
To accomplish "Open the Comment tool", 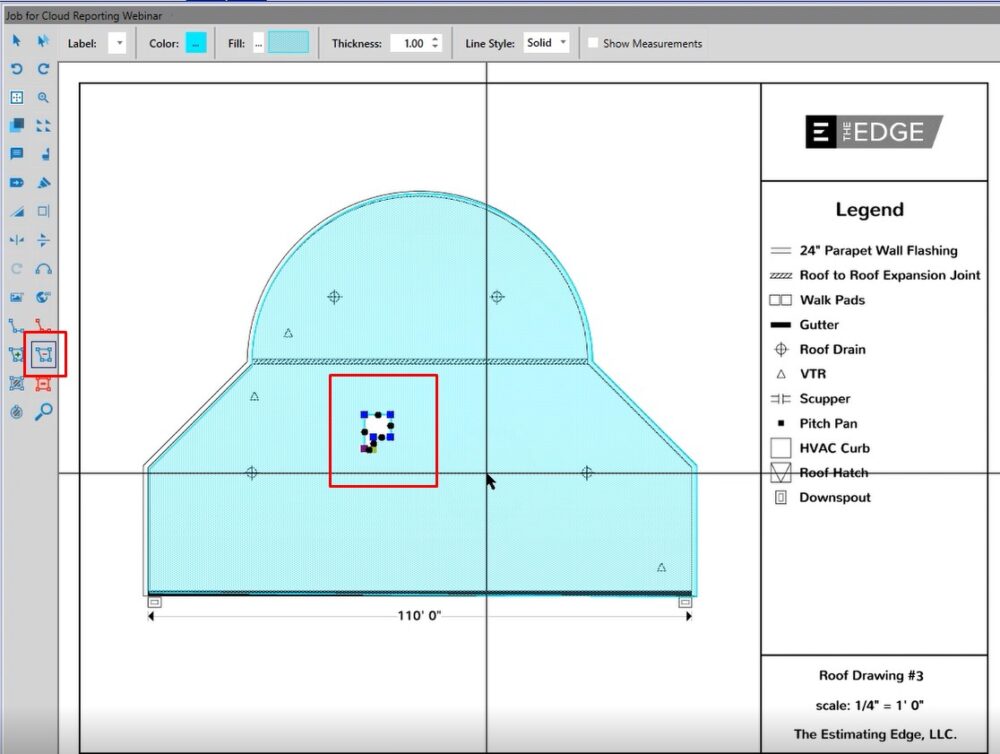I will click(x=15, y=154).
